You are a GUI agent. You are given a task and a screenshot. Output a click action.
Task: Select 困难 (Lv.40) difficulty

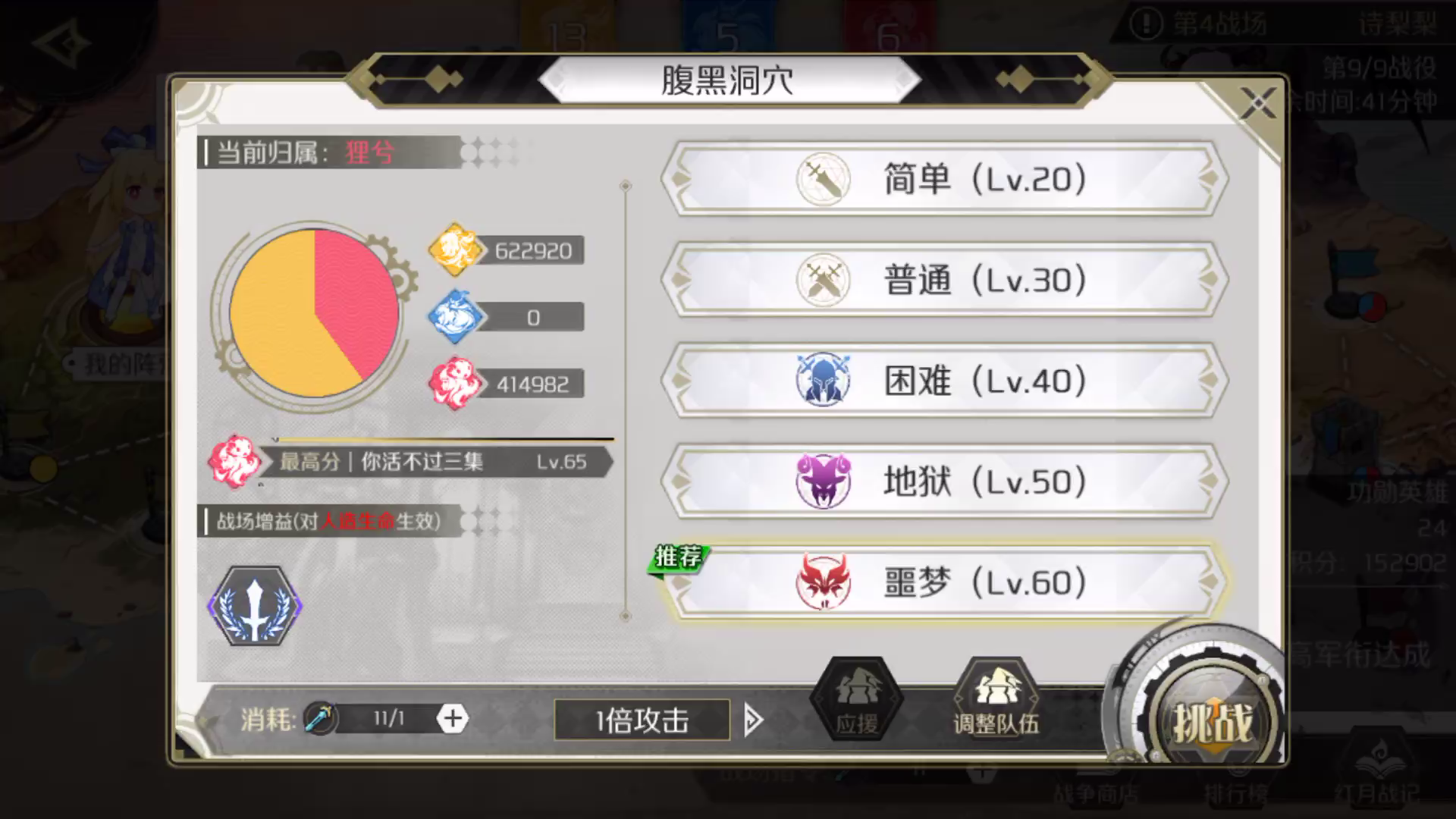click(944, 381)
